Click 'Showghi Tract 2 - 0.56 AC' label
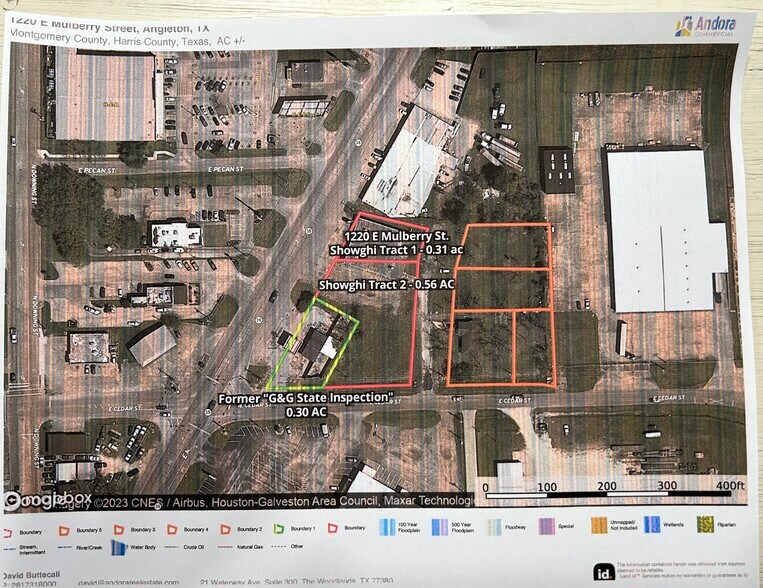Screen dimensions: 763x588 click(386, 284)
